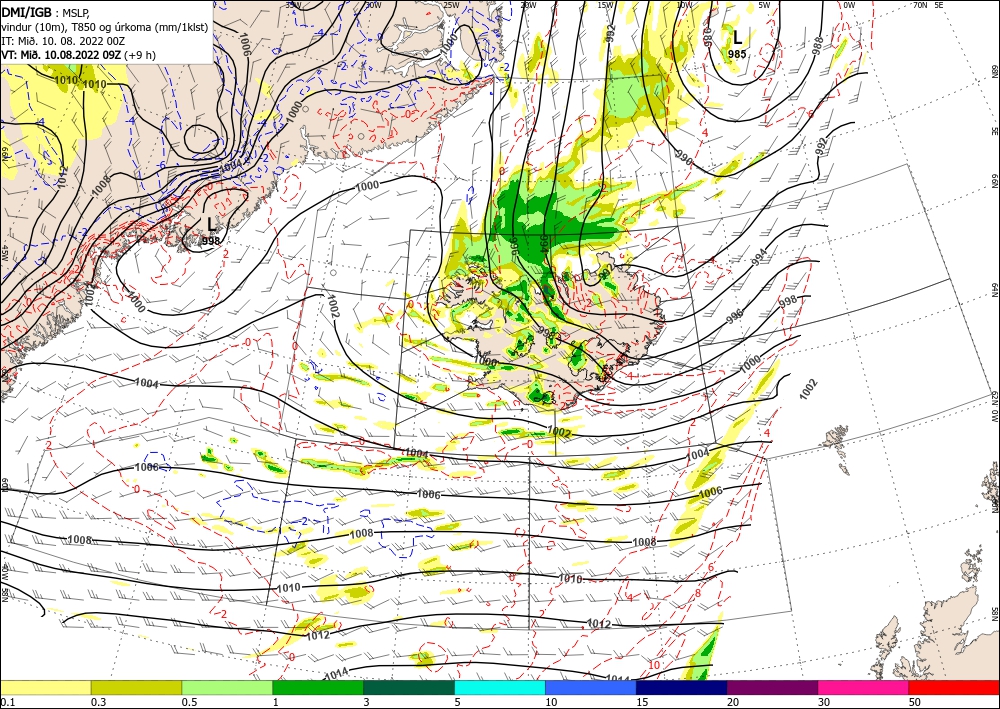Image resolution: width=1000 pixels, height=709 pixels.
Task: Click the '5' legend scale label
Action: click(x=458, y=702)
